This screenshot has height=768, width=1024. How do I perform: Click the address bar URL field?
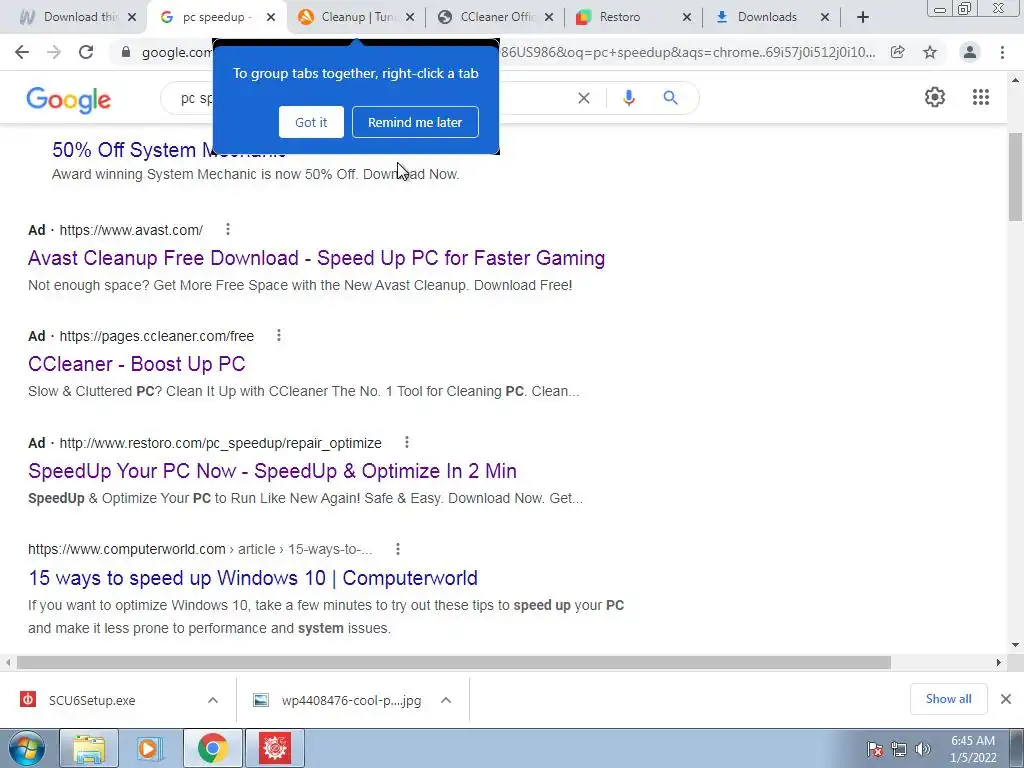coord(509,52)
